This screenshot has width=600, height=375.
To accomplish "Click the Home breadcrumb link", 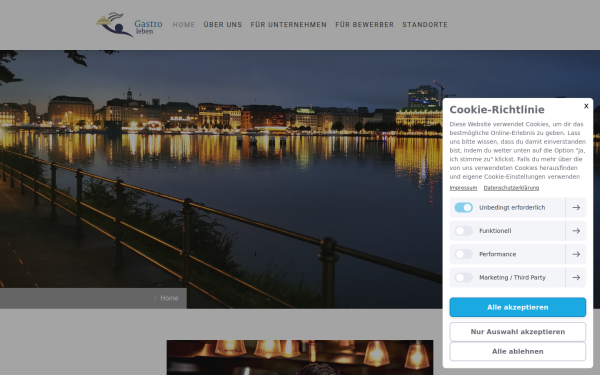I will tap(169, 298).
